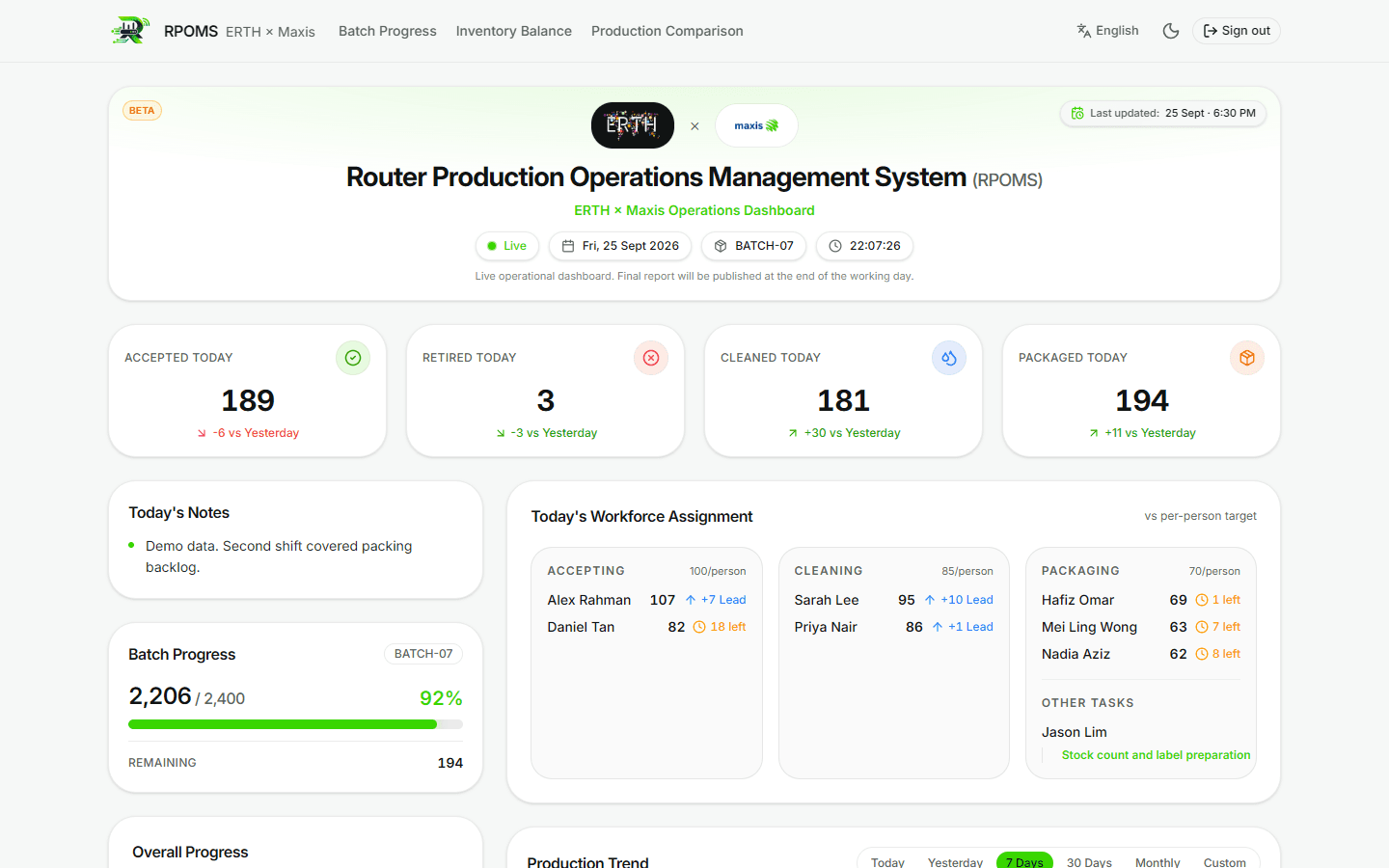Click the Packaged Today value 194
This screenshot has height=868, width=1389.
point(1142,400)
